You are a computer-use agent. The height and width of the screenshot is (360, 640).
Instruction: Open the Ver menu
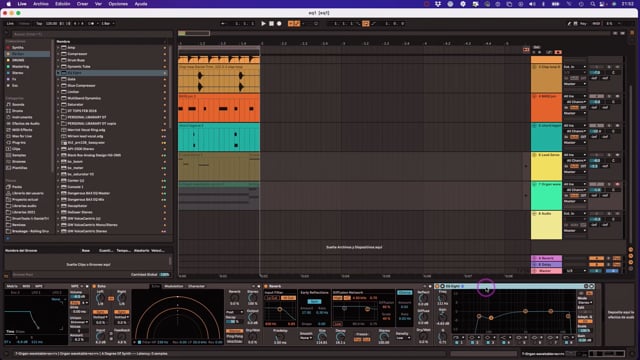(x=98, y=4)
